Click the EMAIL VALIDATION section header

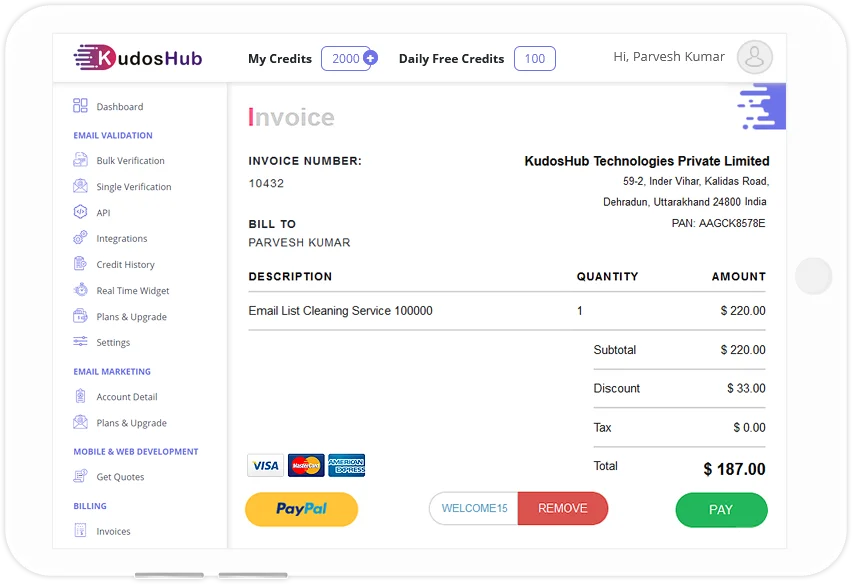click(x=113, y=135)
